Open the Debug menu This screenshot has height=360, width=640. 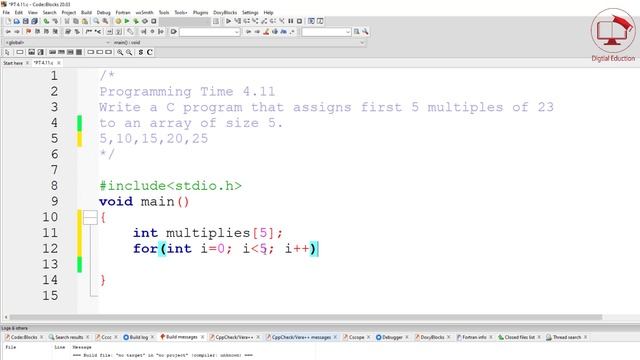pos(104,13)
